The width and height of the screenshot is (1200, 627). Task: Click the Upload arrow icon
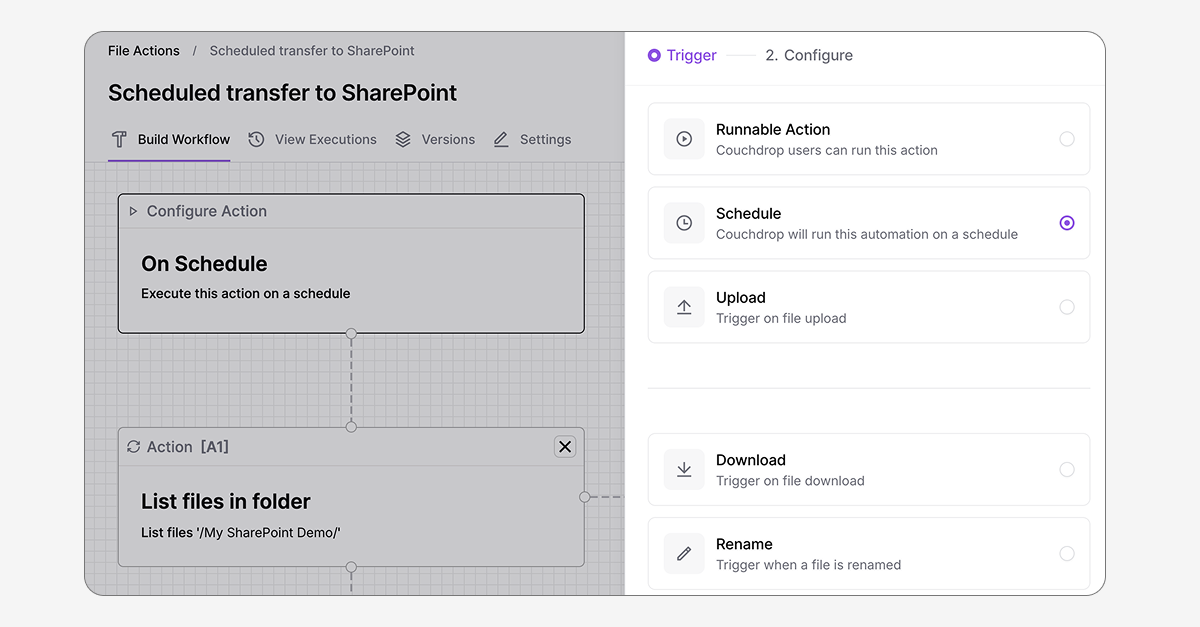point(684,307)
